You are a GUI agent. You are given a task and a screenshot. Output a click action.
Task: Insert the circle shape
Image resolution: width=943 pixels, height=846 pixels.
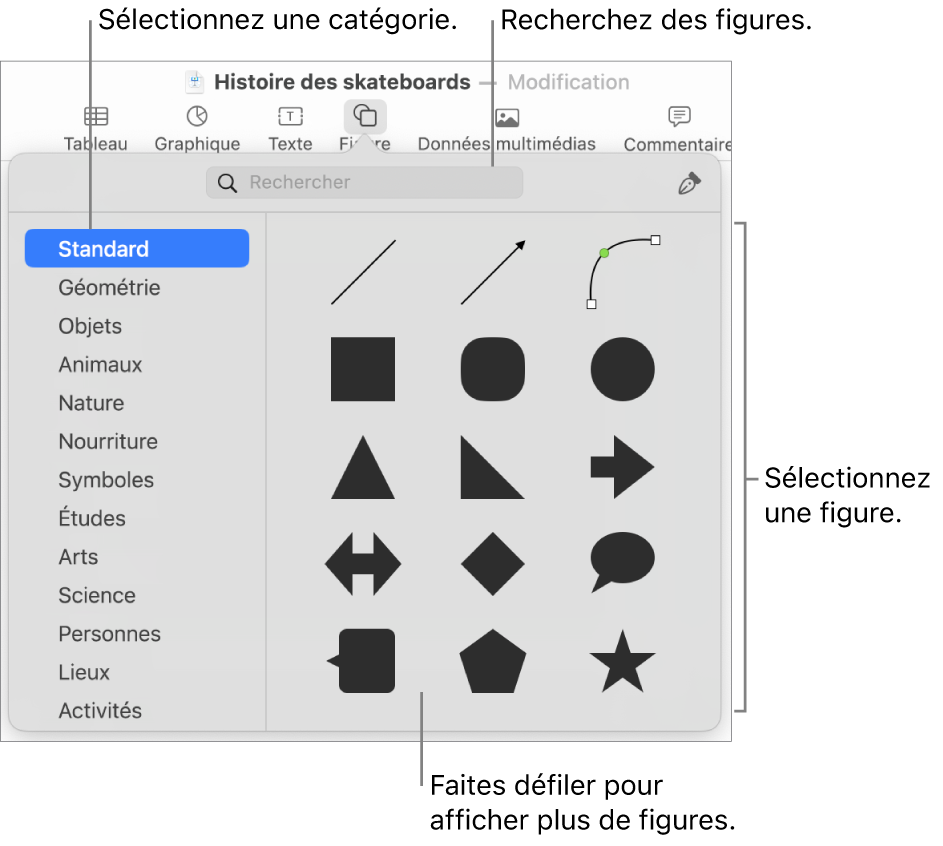coord(623,369)
